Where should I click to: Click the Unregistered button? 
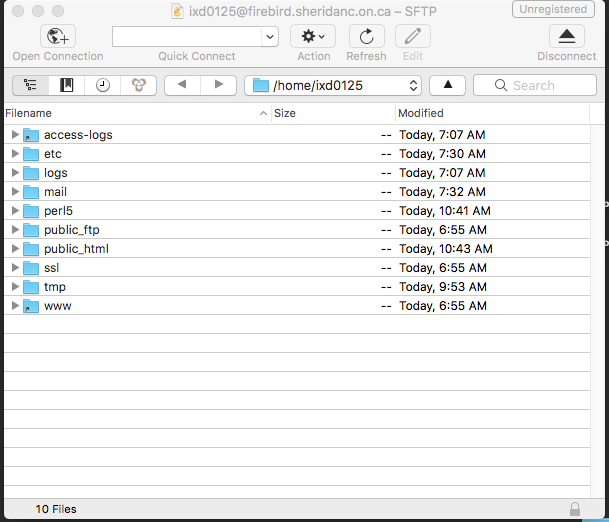click(x=555, y=9)
